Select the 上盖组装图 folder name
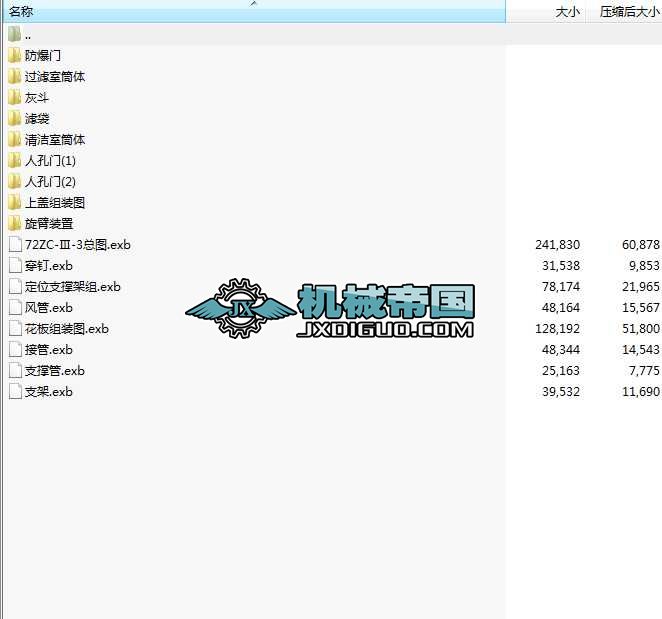Image resolution: width=662 pixels, height=619 pixels. point(55,203)
